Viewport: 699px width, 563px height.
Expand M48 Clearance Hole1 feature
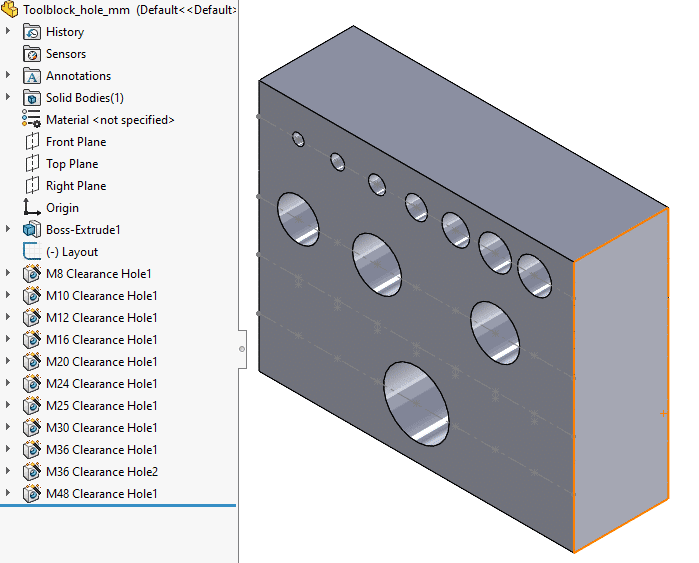pyautogui.click(x=8, y=493)
